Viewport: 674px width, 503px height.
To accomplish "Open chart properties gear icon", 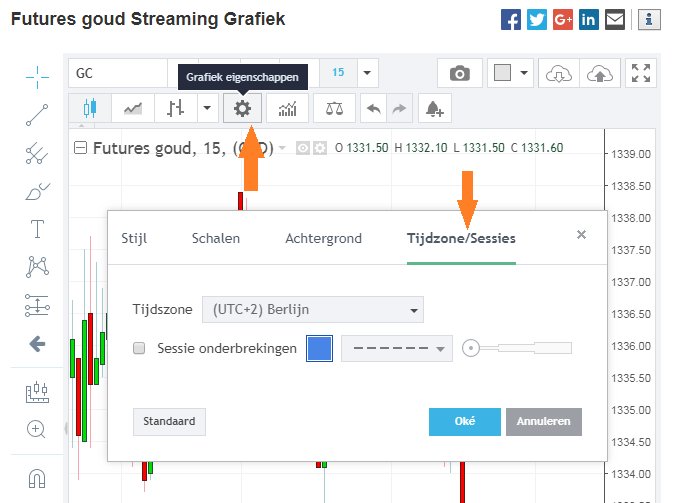I will tap(242, 108).
